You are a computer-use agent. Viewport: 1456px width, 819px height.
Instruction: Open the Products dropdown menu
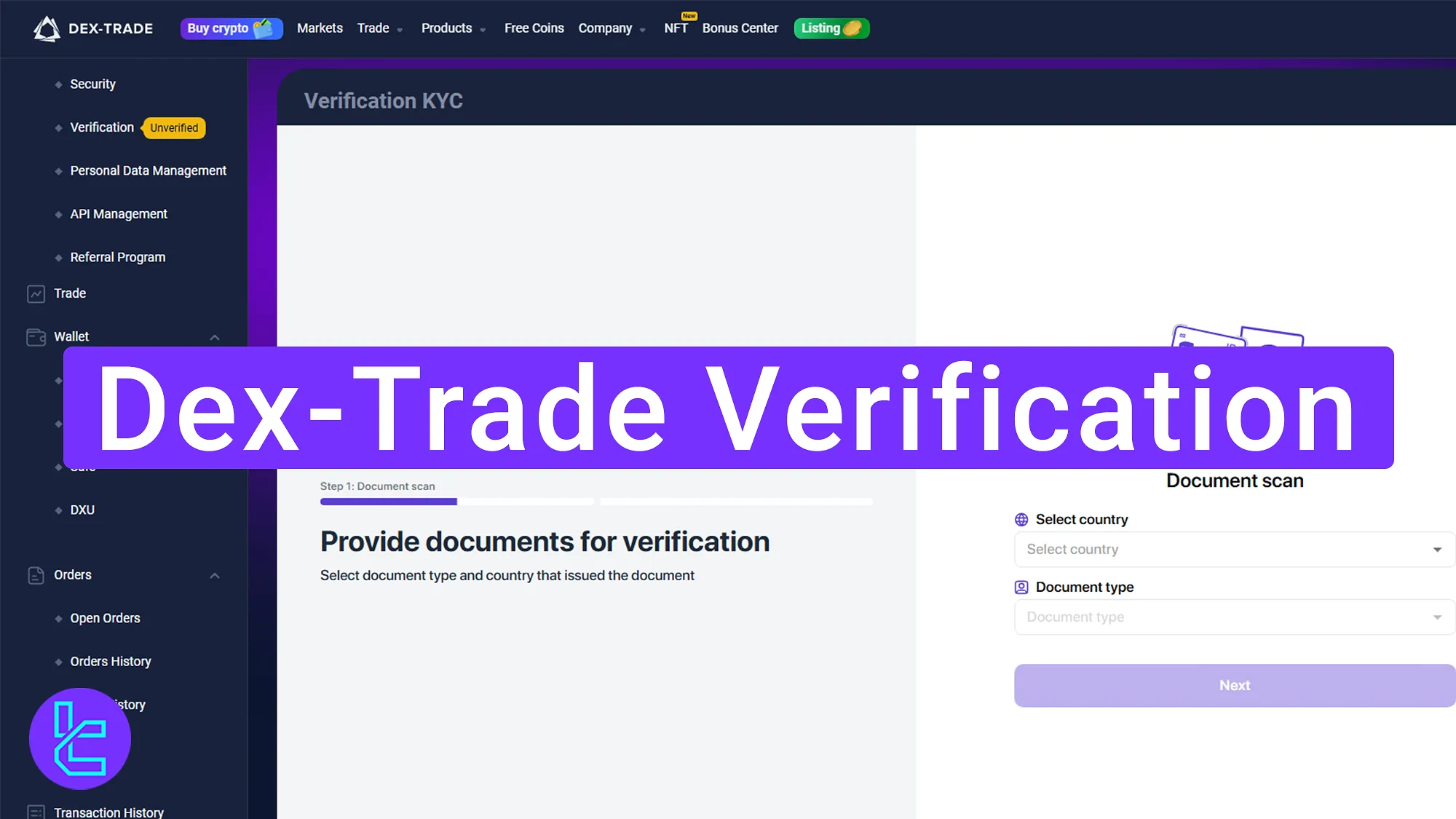[x=453, y=28]
